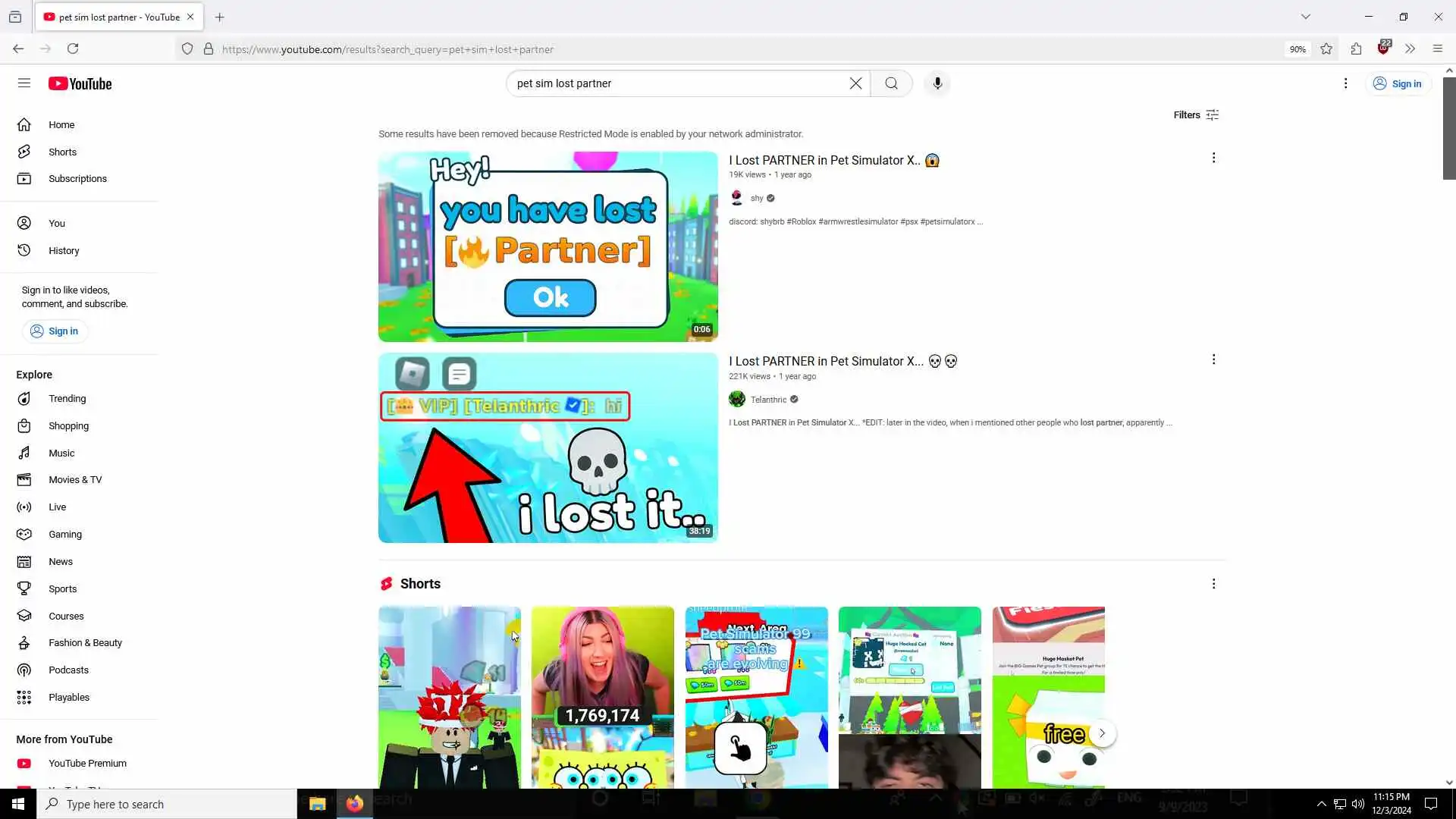The width and height of the screenshot is (1456, 819).
Task: Go to the Subscriptions page
Action: click(x=77, y=179)
